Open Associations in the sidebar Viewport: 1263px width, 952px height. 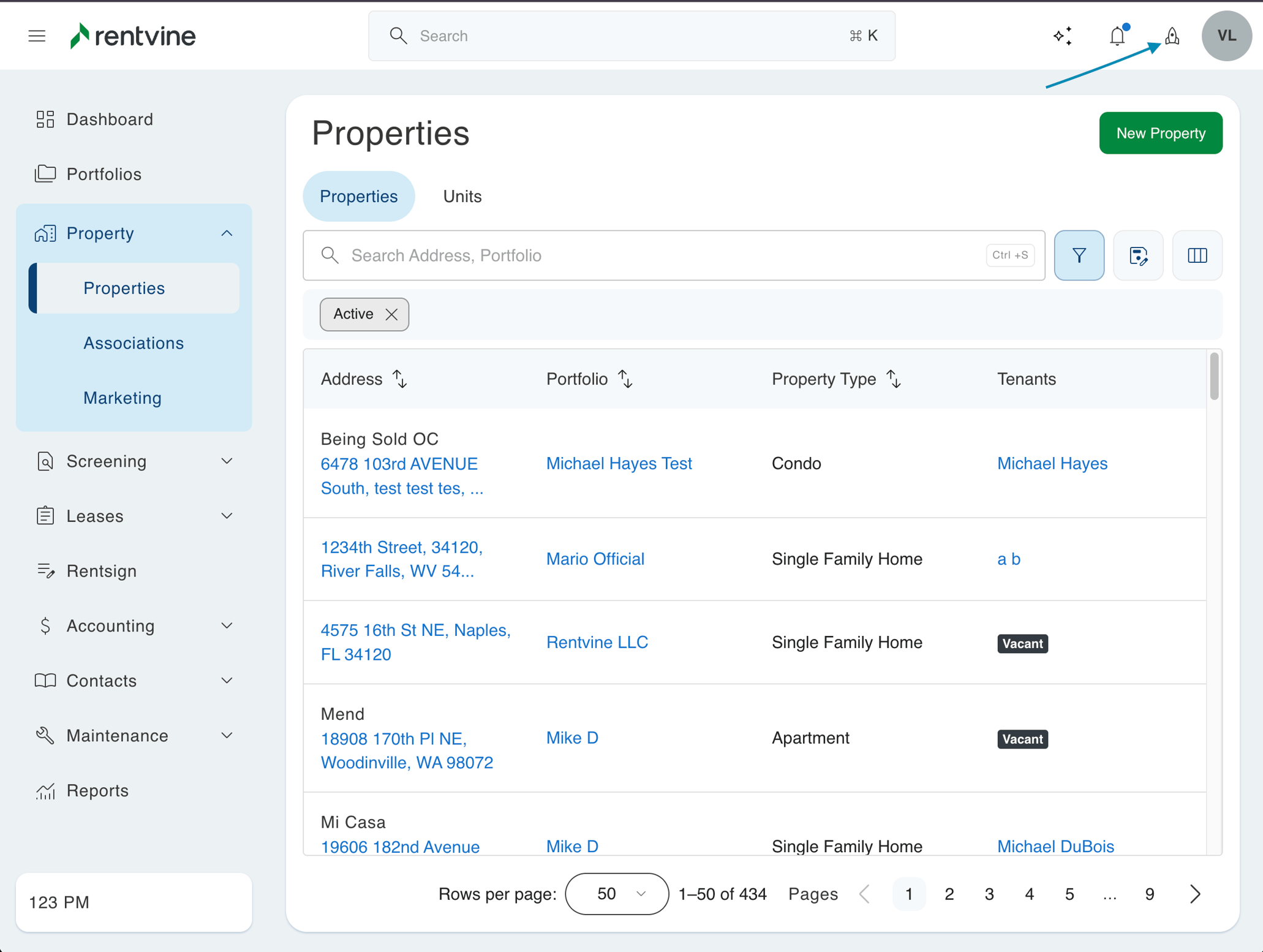(x=134, y=343)
